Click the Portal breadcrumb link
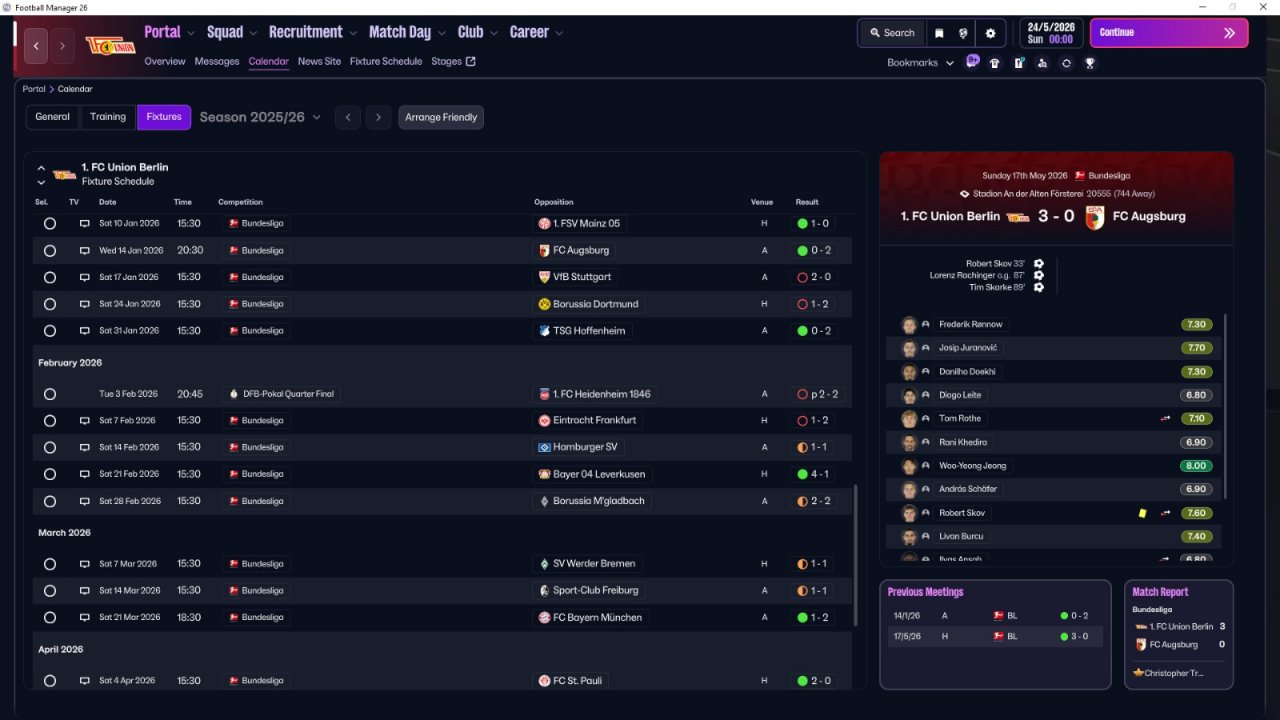 click(x=34, y=89)
